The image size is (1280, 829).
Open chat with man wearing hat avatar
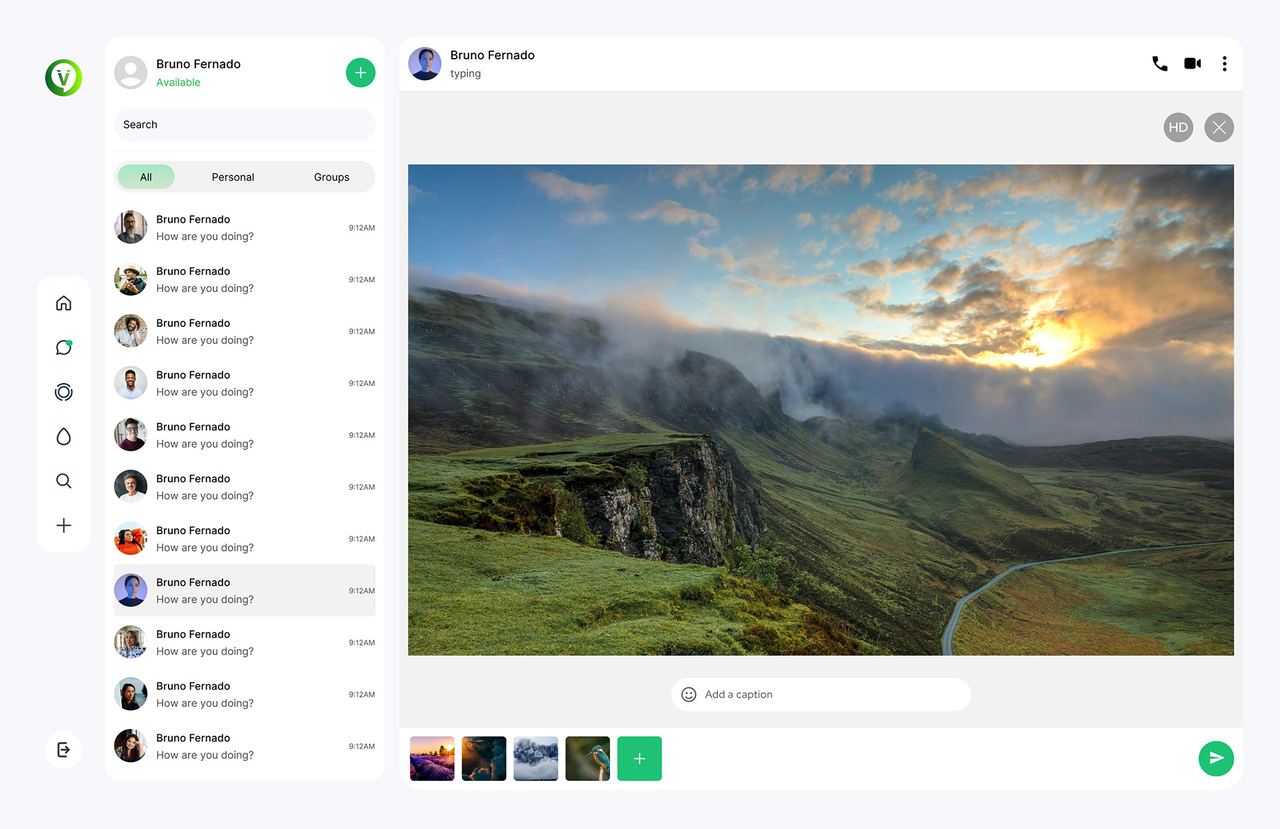pyautogui.click(x=245, y=279)
